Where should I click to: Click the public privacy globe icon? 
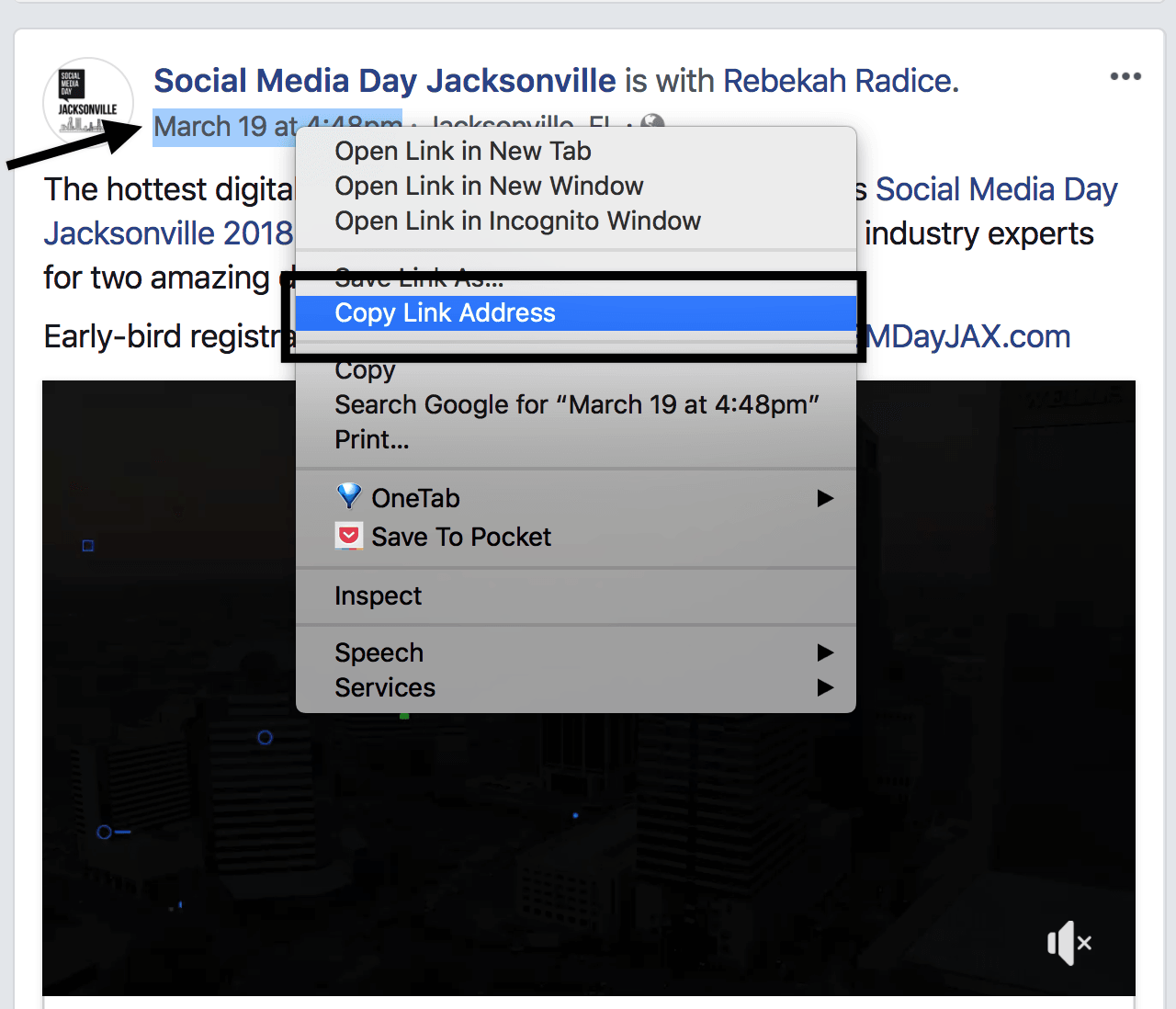[652, 126]
